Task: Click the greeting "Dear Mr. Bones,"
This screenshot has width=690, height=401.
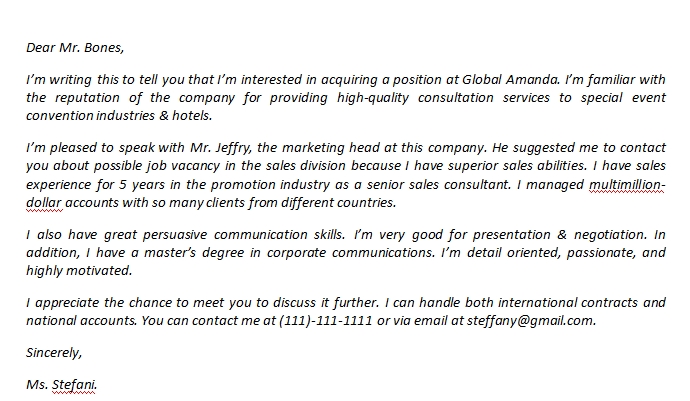Action: 75,48
